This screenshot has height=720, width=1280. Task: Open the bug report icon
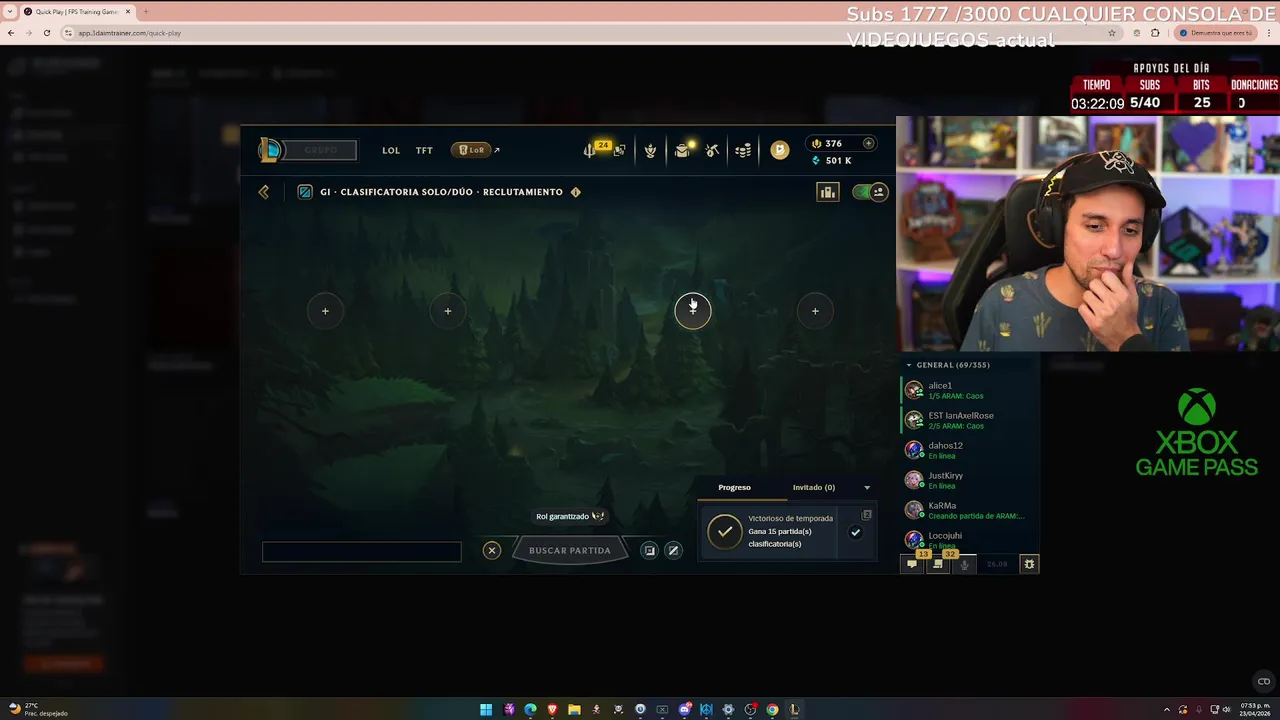1029,564
